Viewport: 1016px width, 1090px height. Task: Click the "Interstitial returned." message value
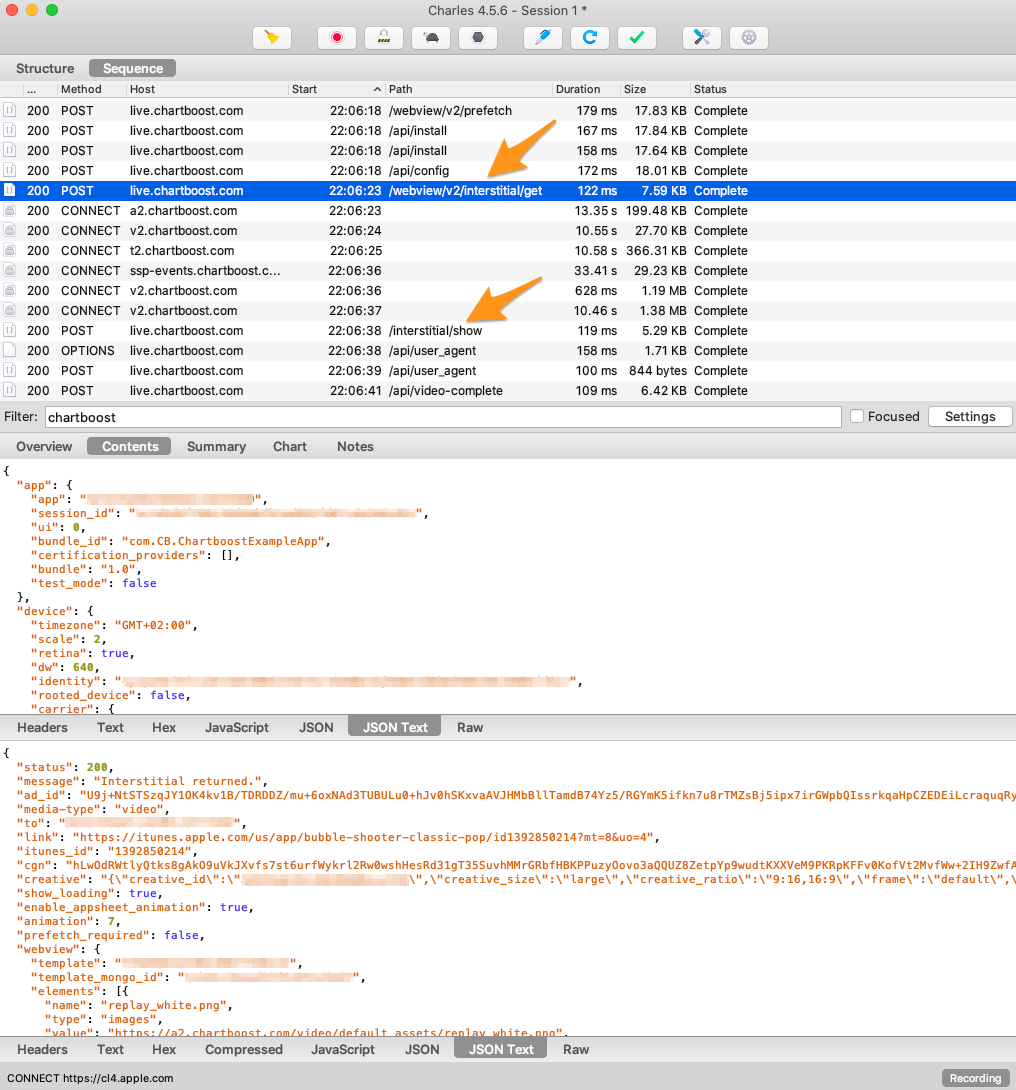coord(177,781)
